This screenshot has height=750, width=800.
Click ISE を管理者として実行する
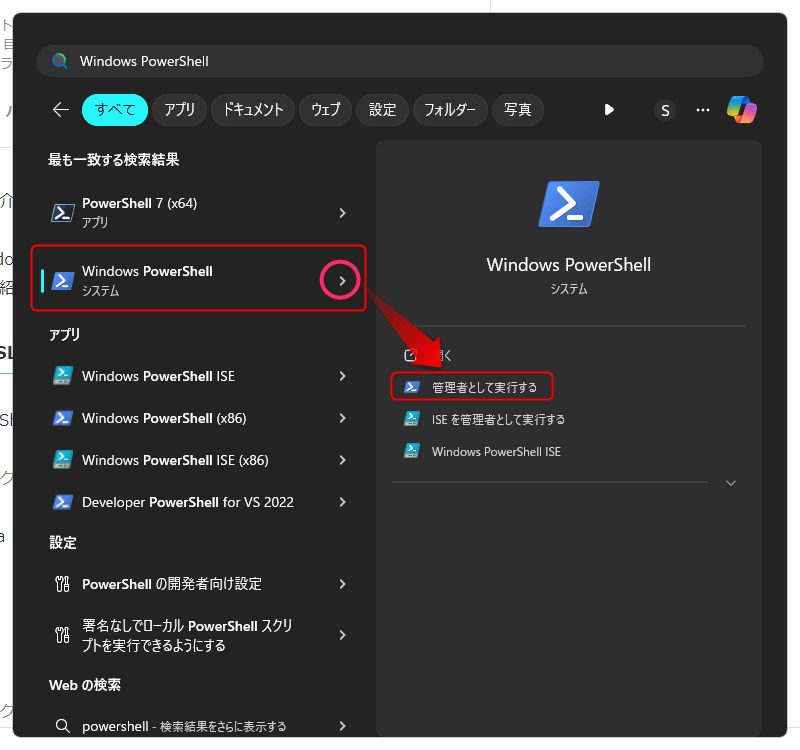click(x=498, y=419)
